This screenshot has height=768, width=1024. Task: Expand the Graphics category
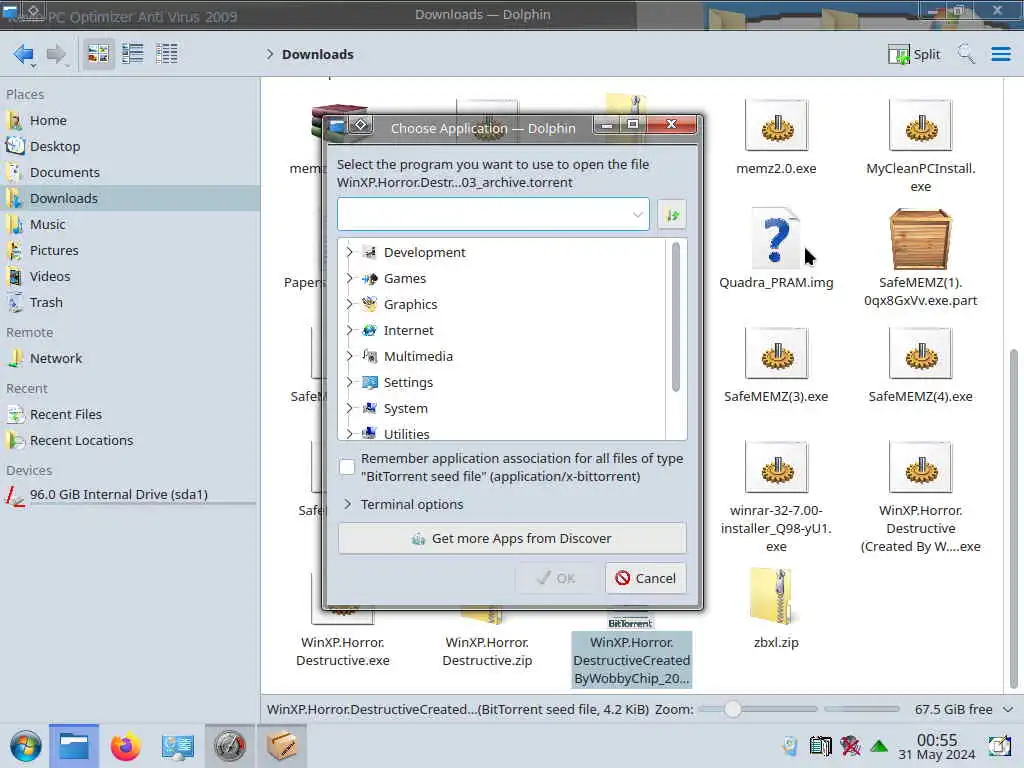[x=349, y=304]
